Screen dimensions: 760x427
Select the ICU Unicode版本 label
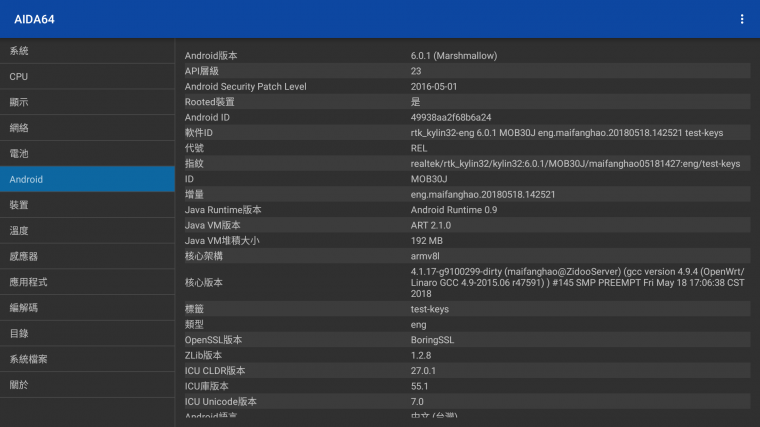[221, 402]
